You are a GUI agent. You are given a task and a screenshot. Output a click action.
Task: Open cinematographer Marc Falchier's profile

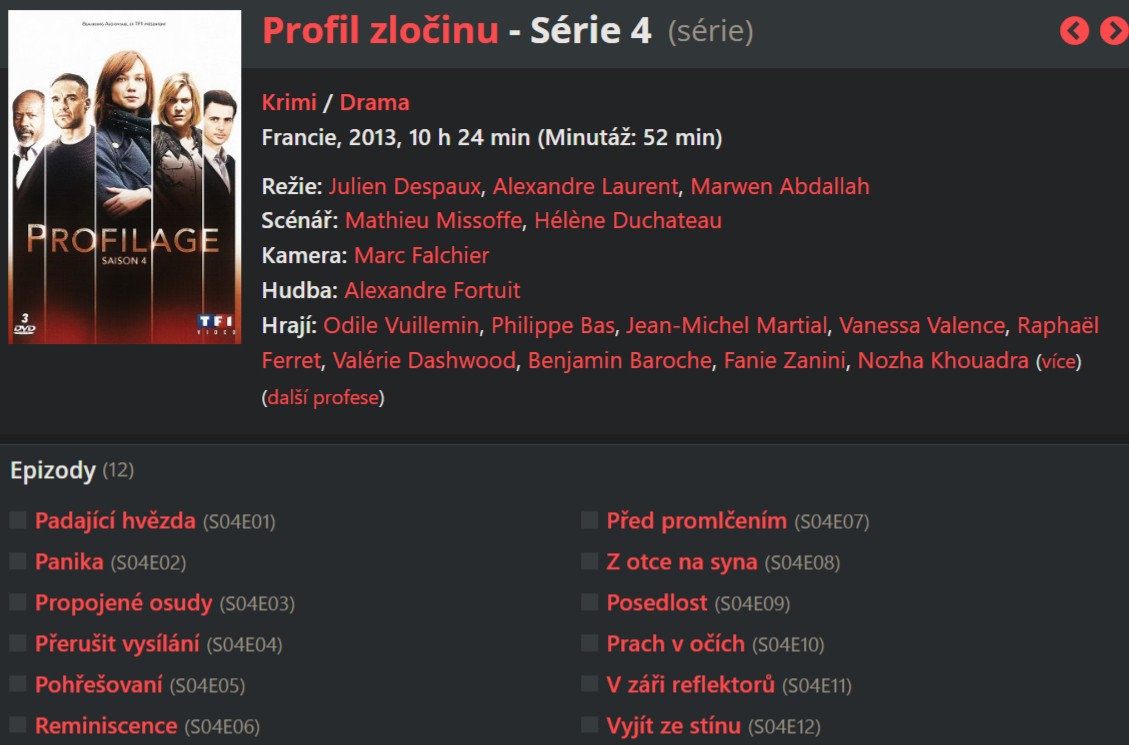[x=421, y=255]
